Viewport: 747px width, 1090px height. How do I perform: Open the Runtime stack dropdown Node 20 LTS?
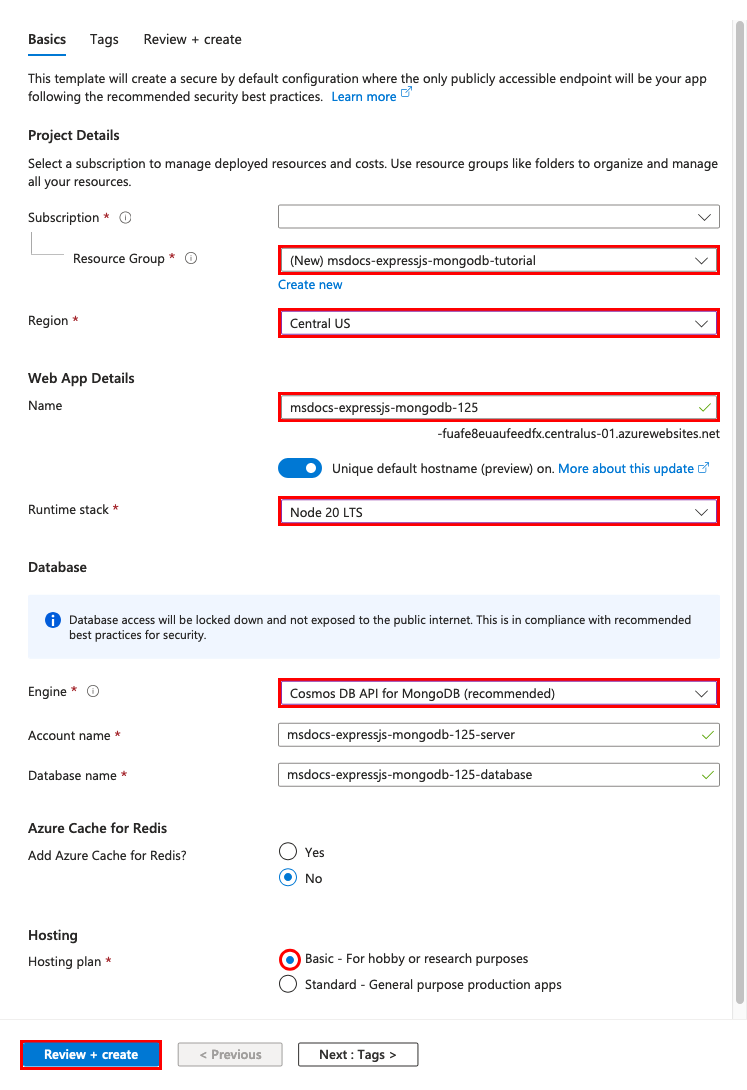[x=499, y=512]
